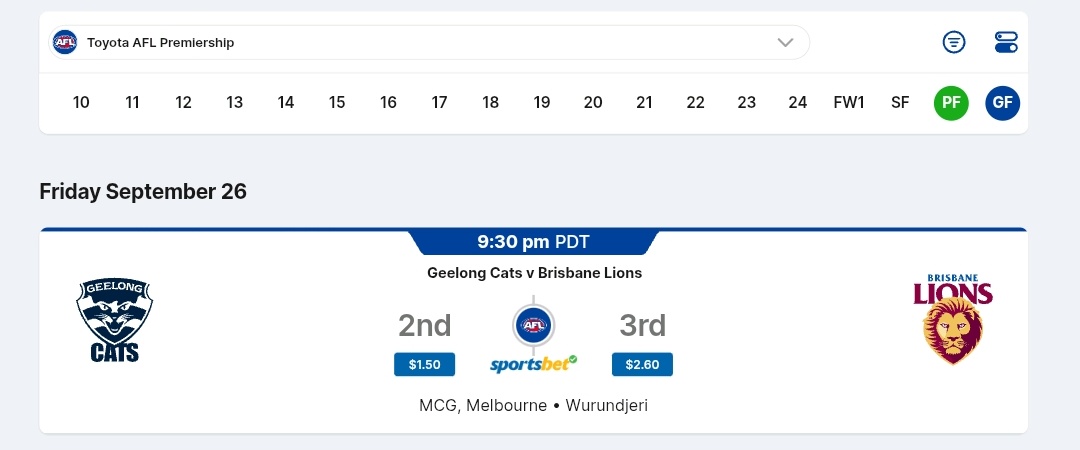Click the MCG, Melbourne venue text
The image size is (1080, 450).
[483, 406]
